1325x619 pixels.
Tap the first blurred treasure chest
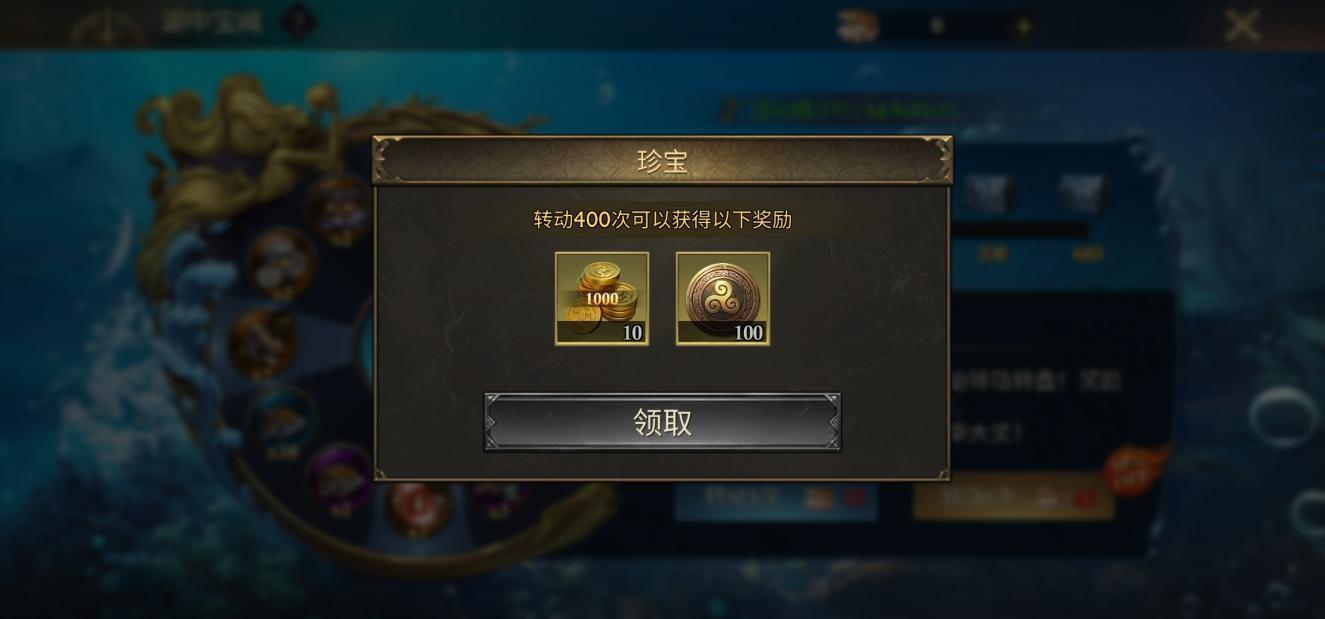tap(990, 193)
